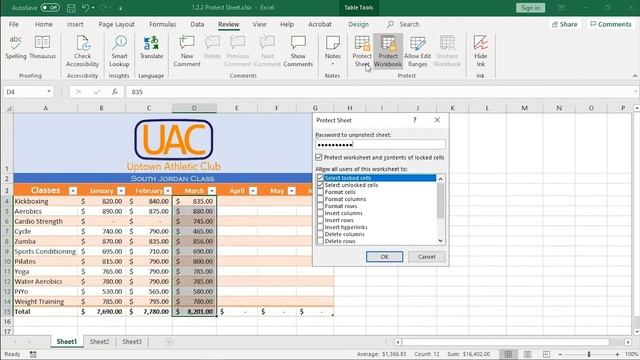
Task: Expand the Name Box dropdown
Action: [49, 92]
